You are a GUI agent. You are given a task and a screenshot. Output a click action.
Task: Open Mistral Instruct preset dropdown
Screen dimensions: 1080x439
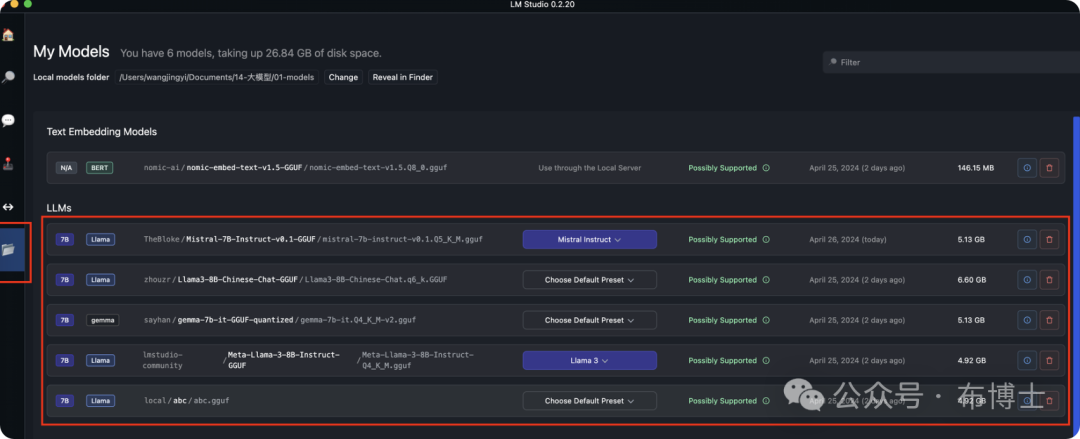(x=590, y=240)
